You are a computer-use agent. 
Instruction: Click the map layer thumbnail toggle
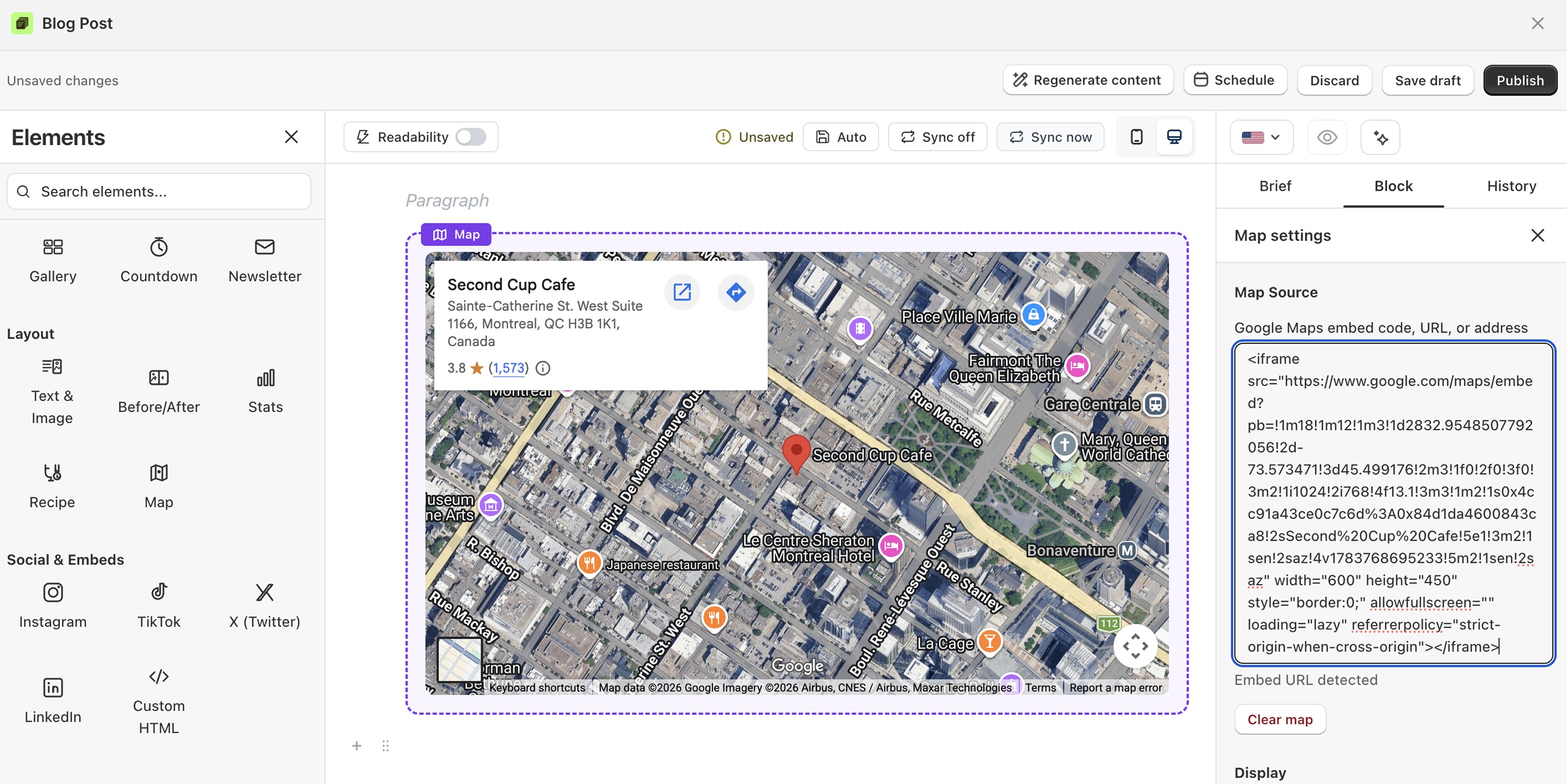pyautogui.click(x=460, y=659)
